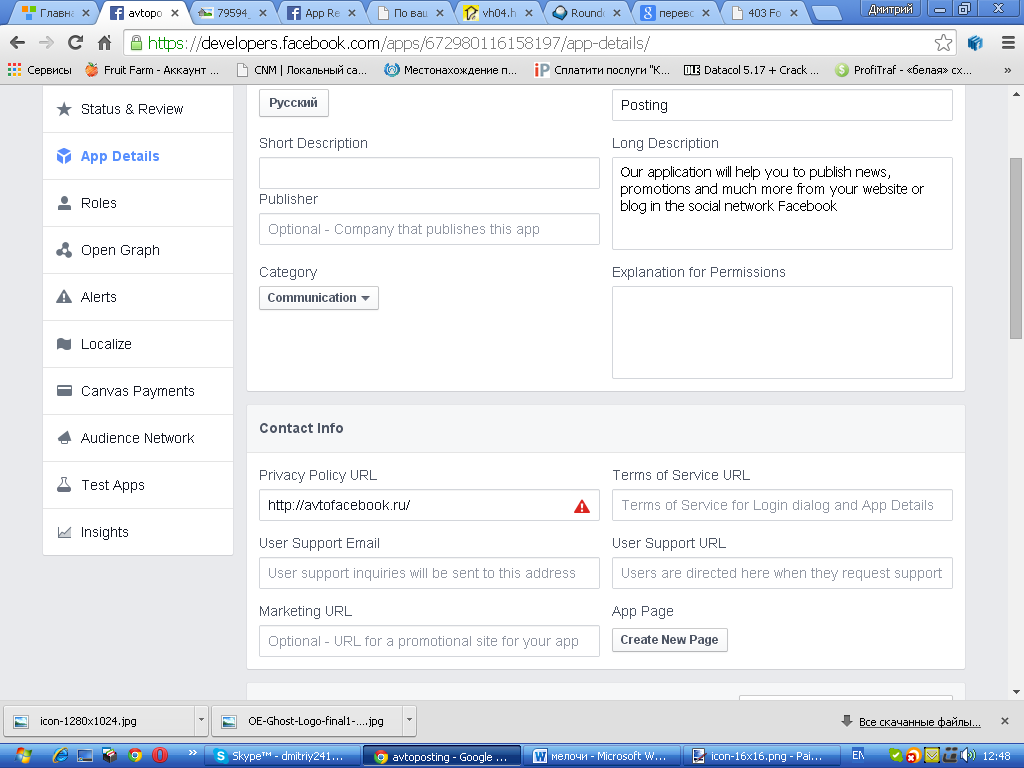Switch to the App Re... browser tab
This screenshot has height=768, width=1024.
[x=322, y=12]
